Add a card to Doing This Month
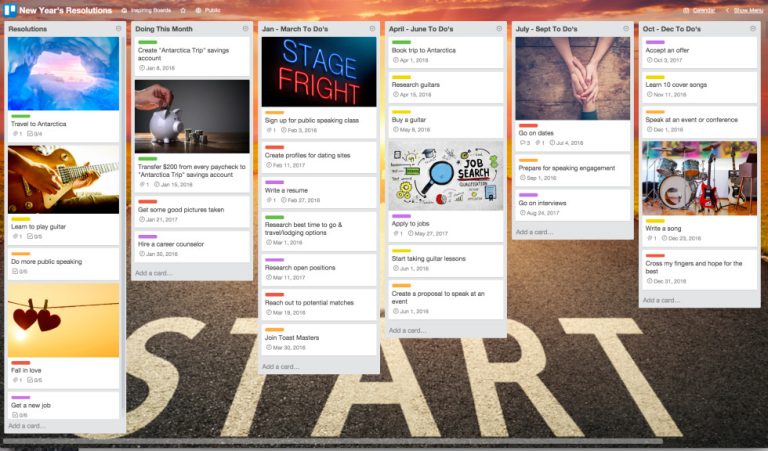Image resolution: width=768 pixels, height=451 pixels. coord(153,273)
